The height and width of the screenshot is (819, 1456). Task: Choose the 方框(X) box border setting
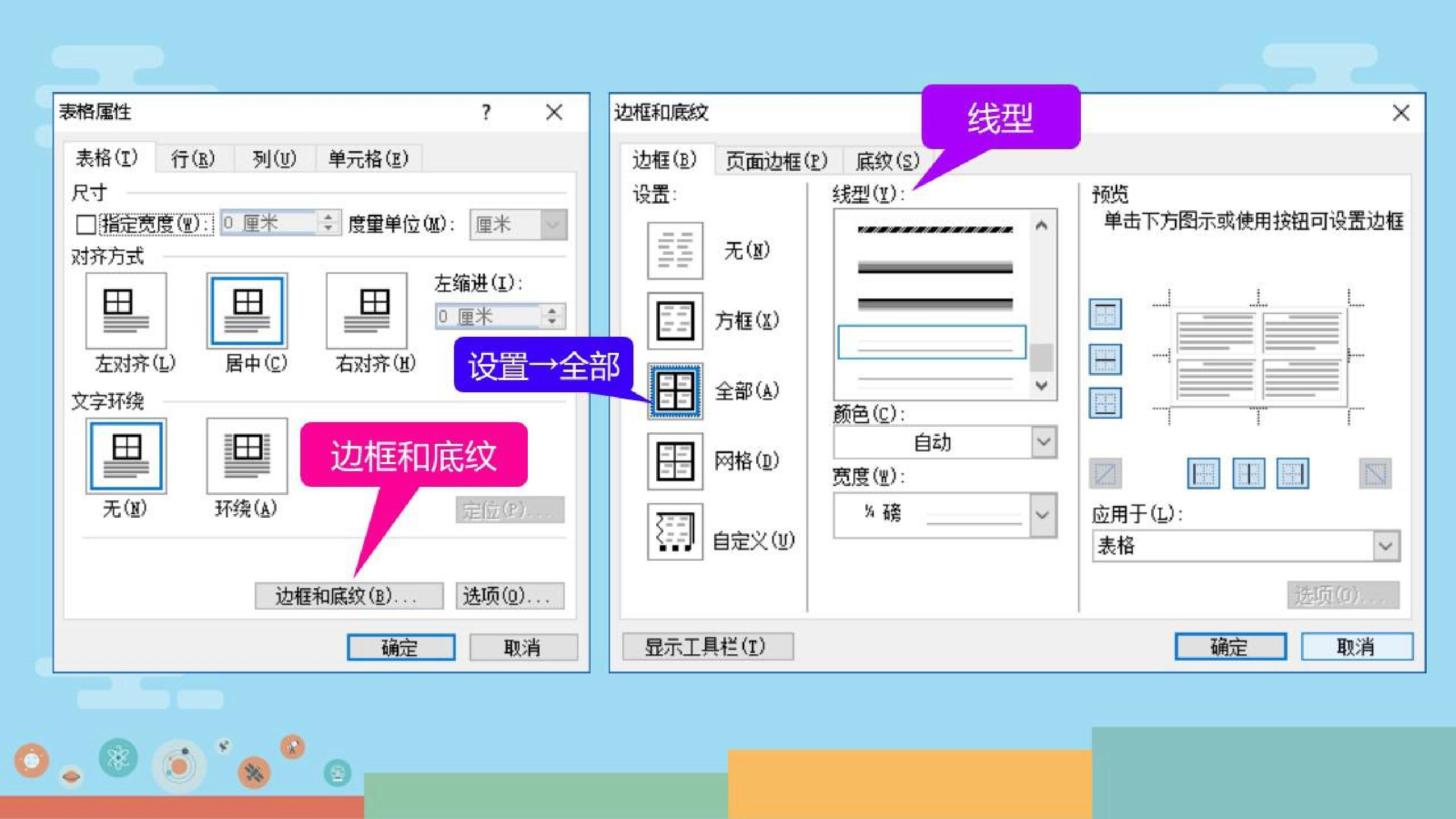pos(675,321)
